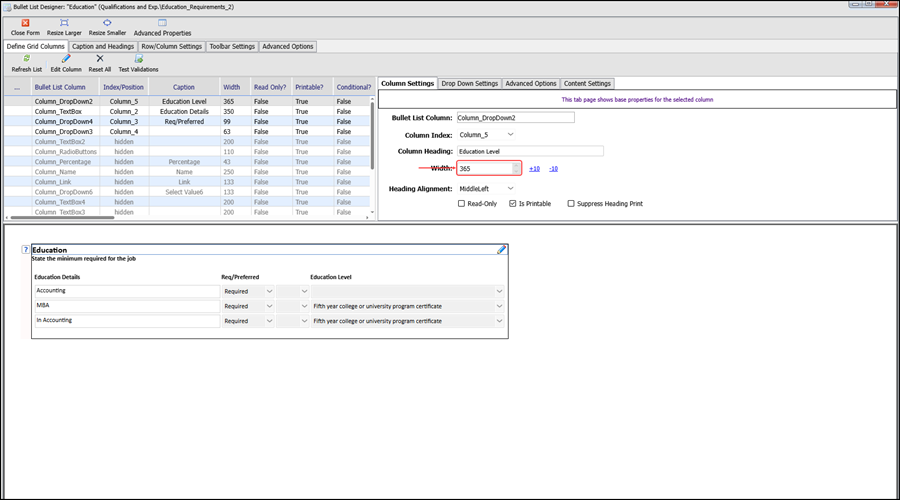Click the Edit Column pencil icon

pos(66,59)
